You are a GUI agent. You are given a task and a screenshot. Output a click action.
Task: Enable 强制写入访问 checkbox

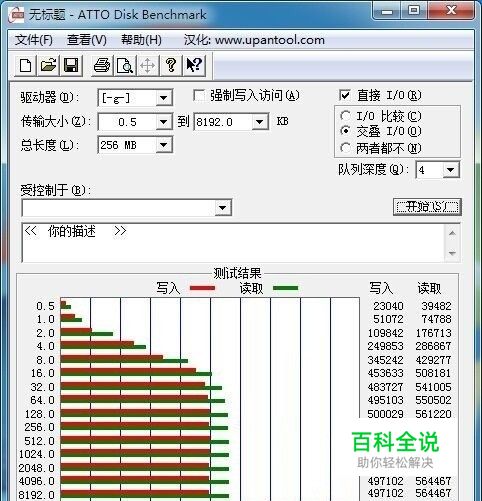199,96
